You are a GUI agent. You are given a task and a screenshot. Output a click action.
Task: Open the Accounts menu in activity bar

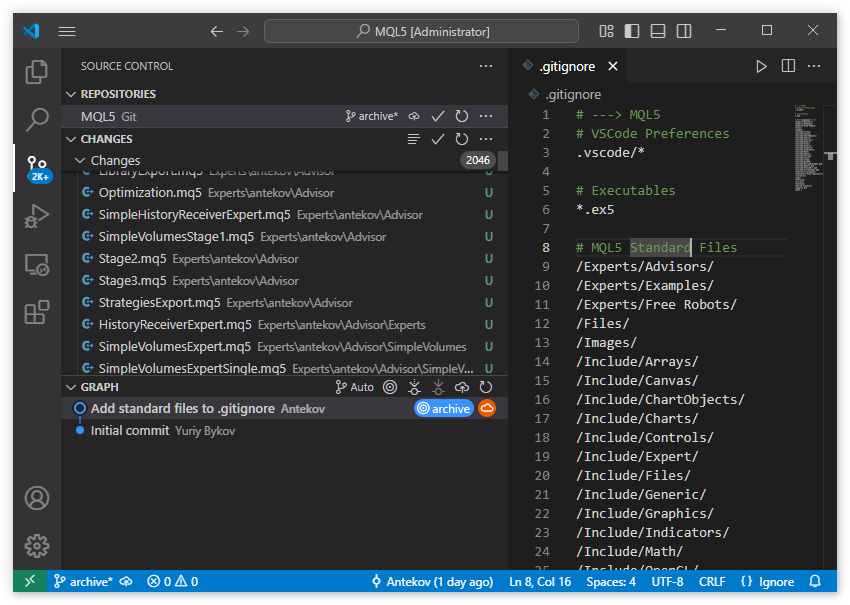click(37, 498)
